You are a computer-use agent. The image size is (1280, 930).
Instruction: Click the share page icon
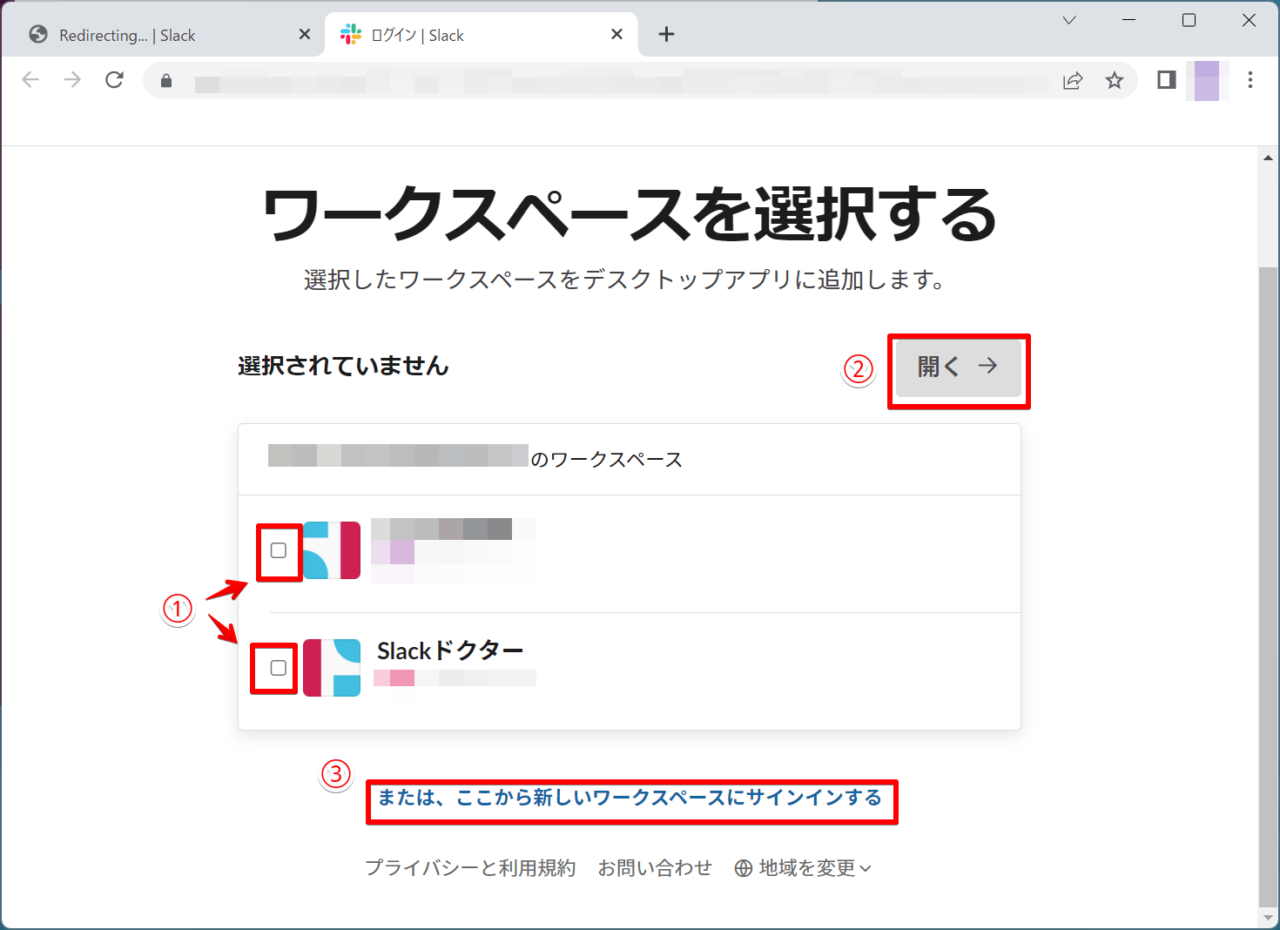[1073, 81]
